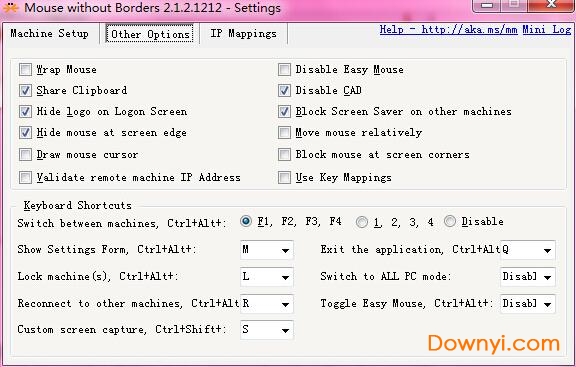Screen dimensions: 576x367
Task: Minimize the Settings window
Action: [486, 5]
